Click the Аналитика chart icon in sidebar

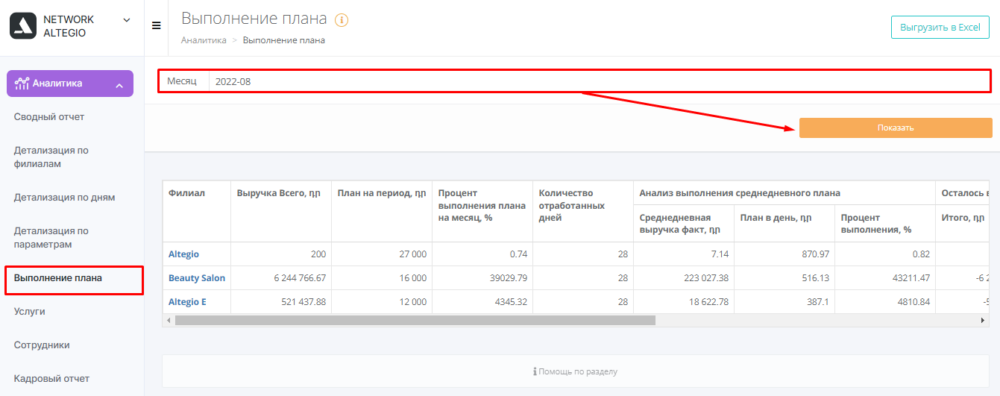(22, 83)
